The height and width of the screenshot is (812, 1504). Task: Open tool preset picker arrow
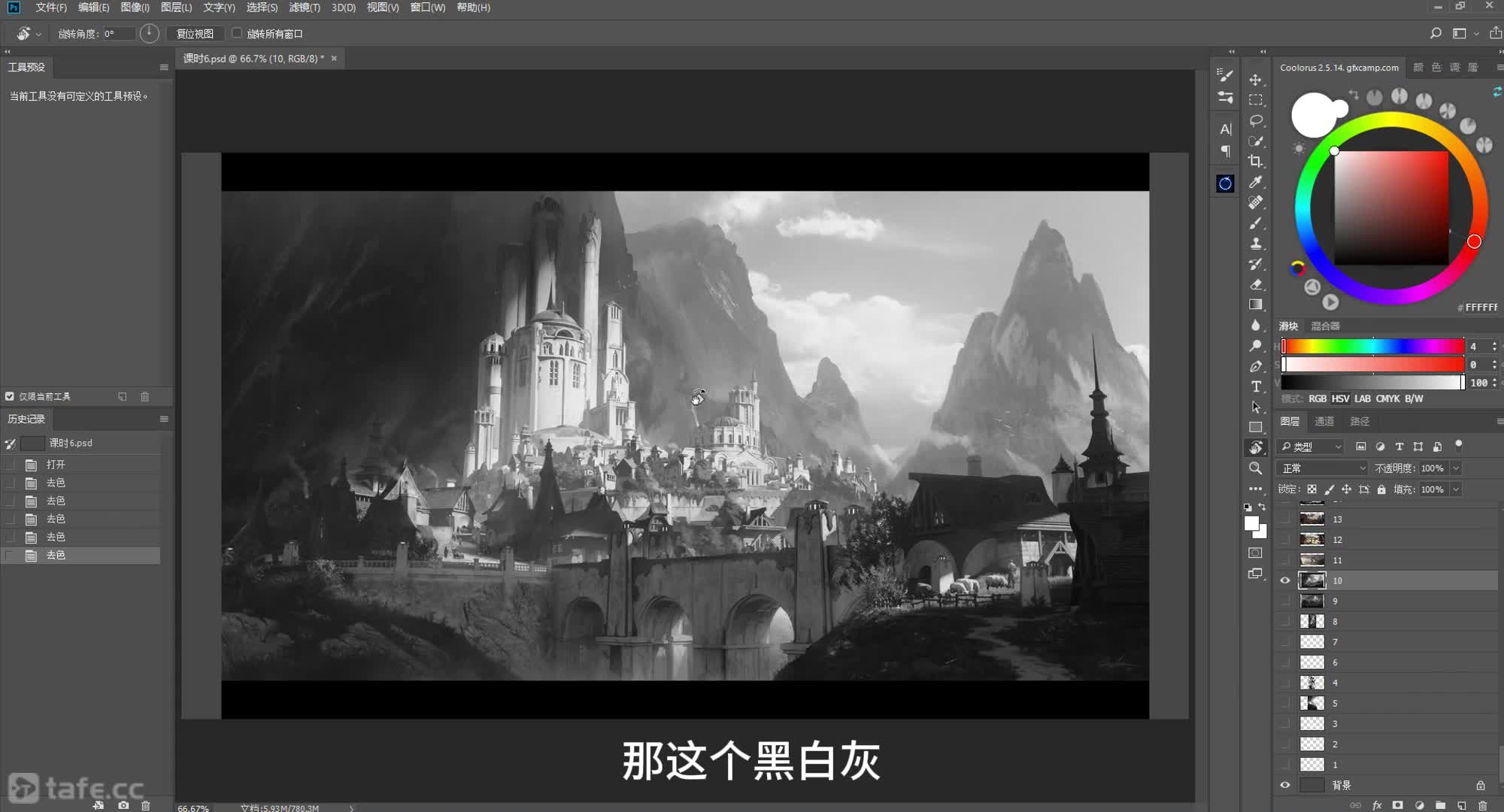(x=38, y=34)
